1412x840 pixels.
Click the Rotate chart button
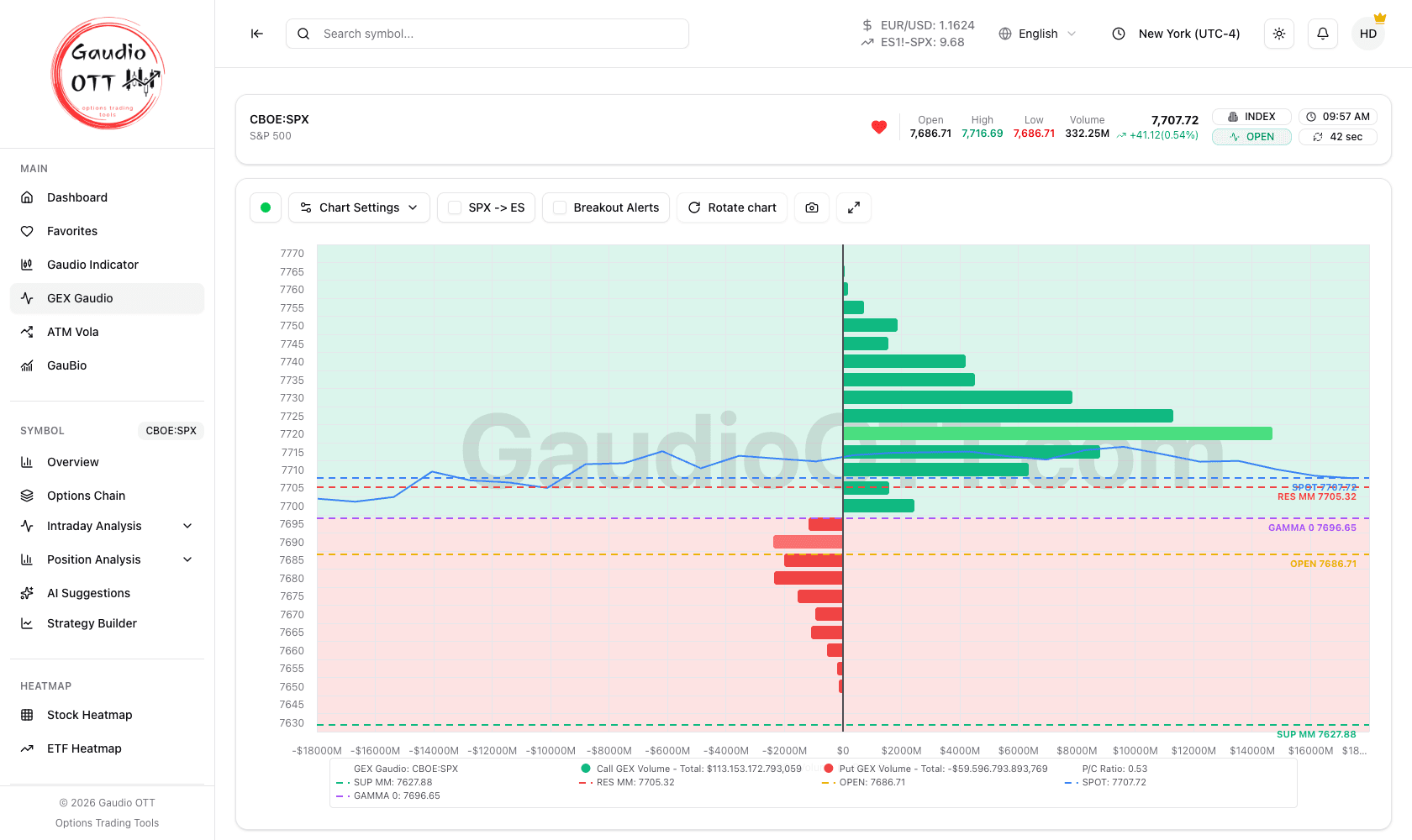click(732, 207)
